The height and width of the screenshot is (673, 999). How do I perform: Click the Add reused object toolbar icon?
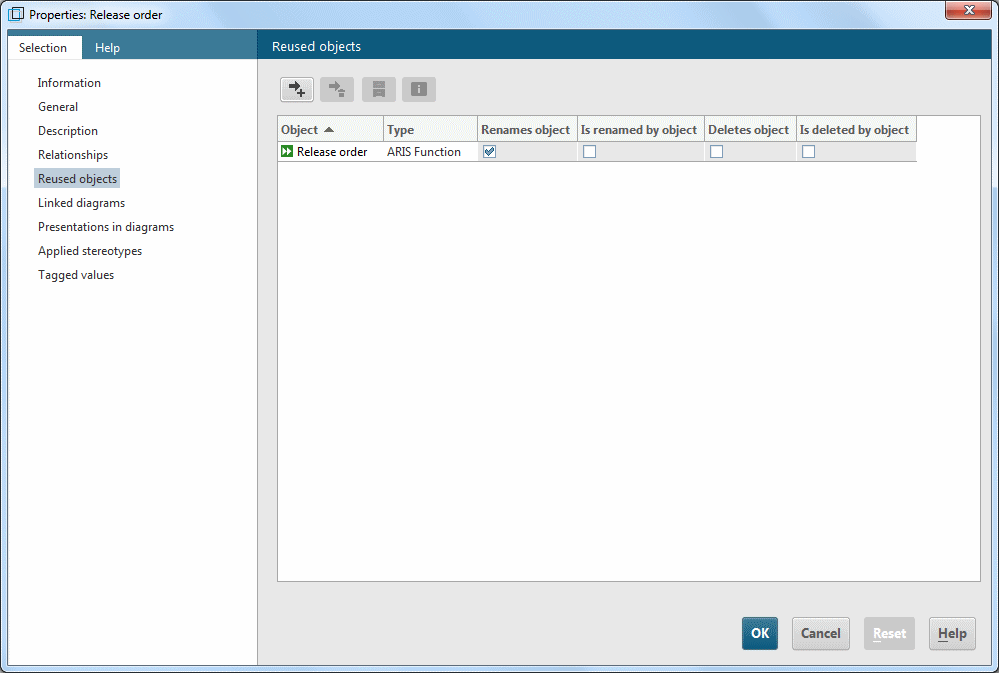click(x=297, y=89)
